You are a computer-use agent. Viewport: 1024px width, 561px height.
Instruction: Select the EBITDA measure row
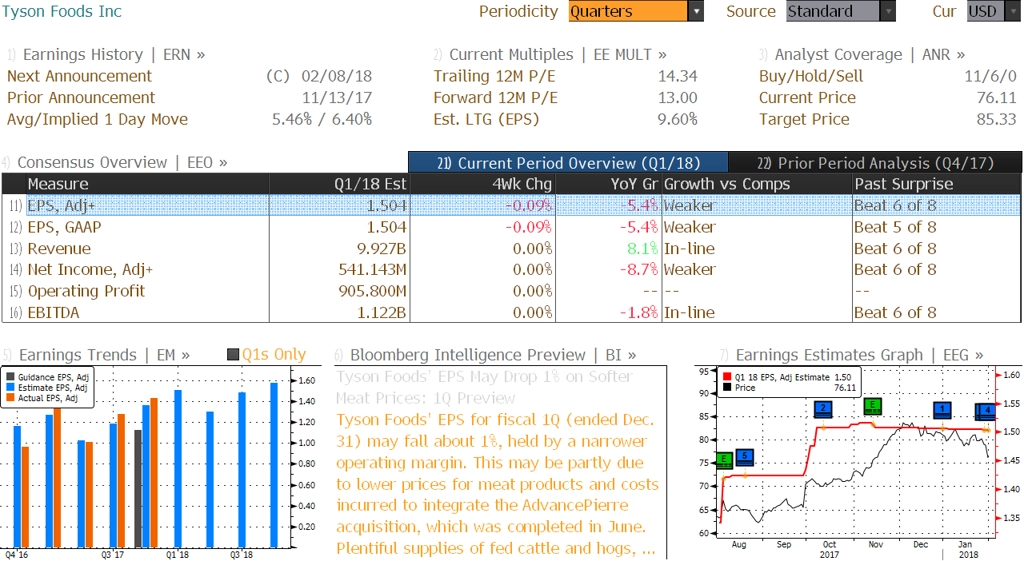click(511, 312)
